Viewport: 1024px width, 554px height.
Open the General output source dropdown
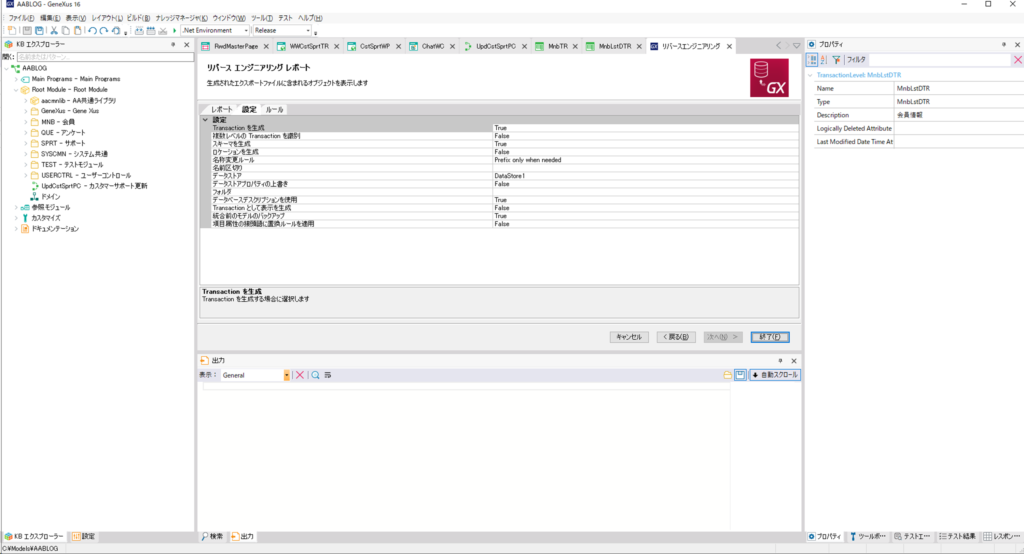(286, 375)
